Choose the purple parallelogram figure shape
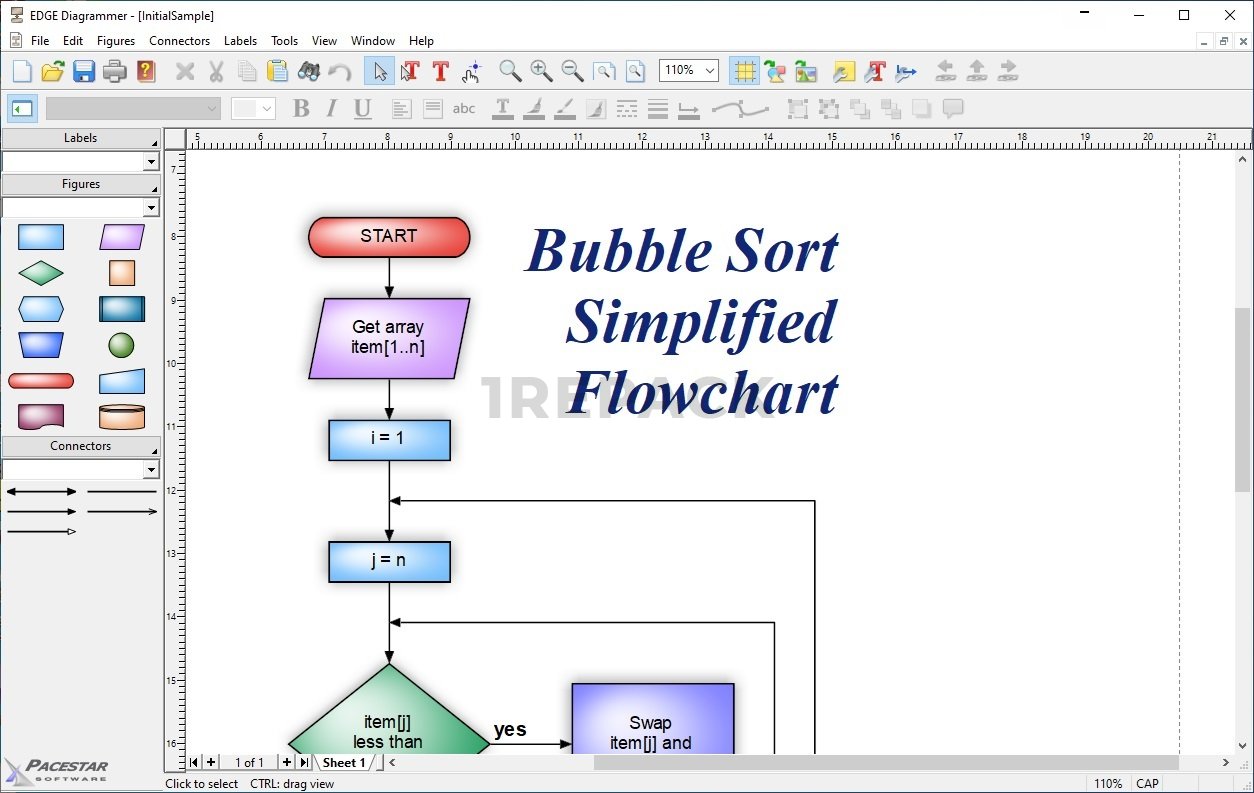Screen dimensions: 1254x793 pyautogui.click(x=122, y=237)
